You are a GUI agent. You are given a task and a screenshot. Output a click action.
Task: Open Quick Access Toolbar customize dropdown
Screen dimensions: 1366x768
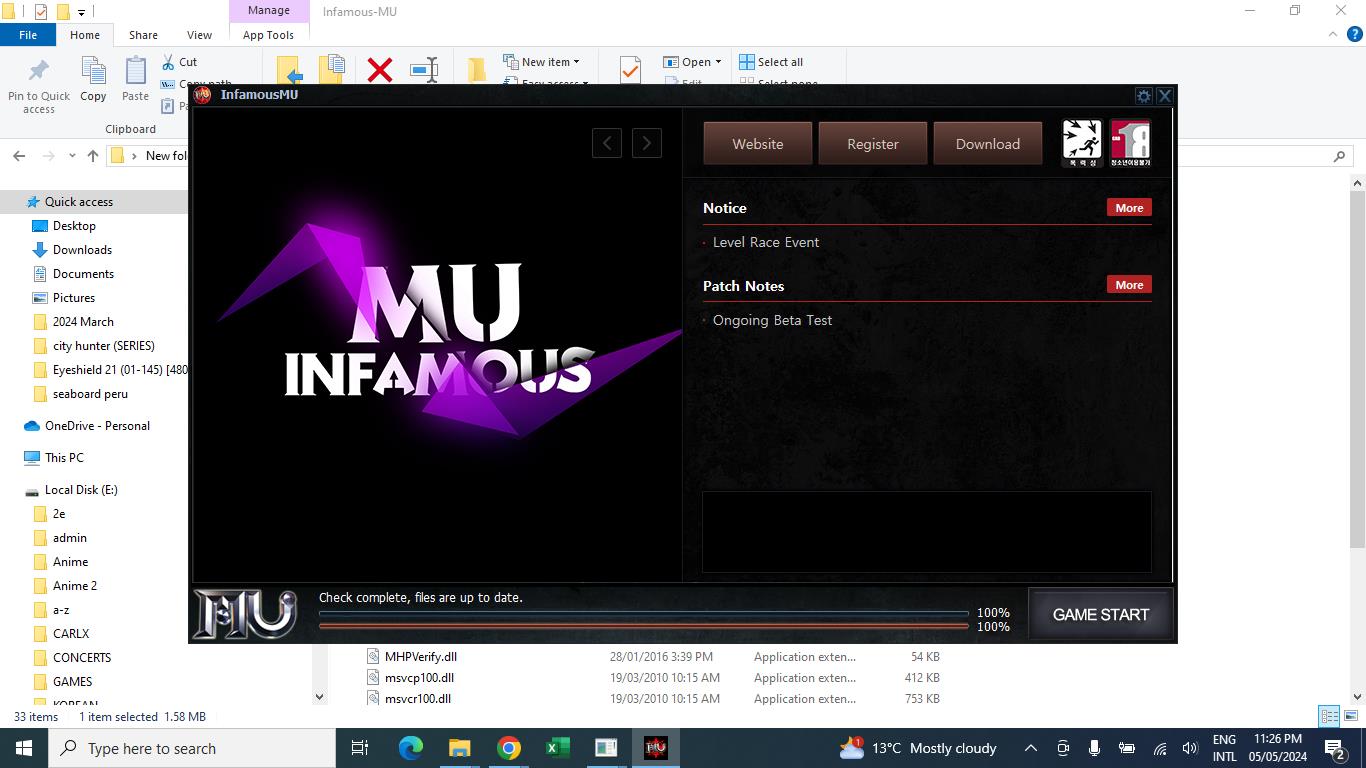tap(82, 12)
